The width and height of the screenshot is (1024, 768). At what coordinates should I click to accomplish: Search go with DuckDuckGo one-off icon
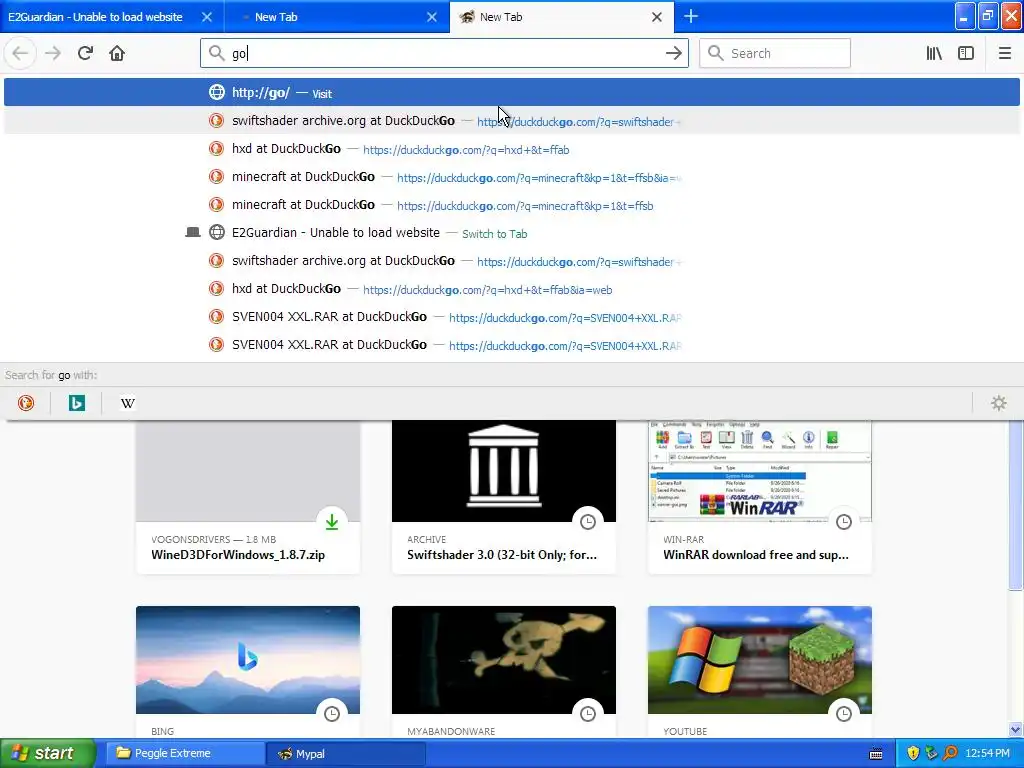[x=26, y=403]
